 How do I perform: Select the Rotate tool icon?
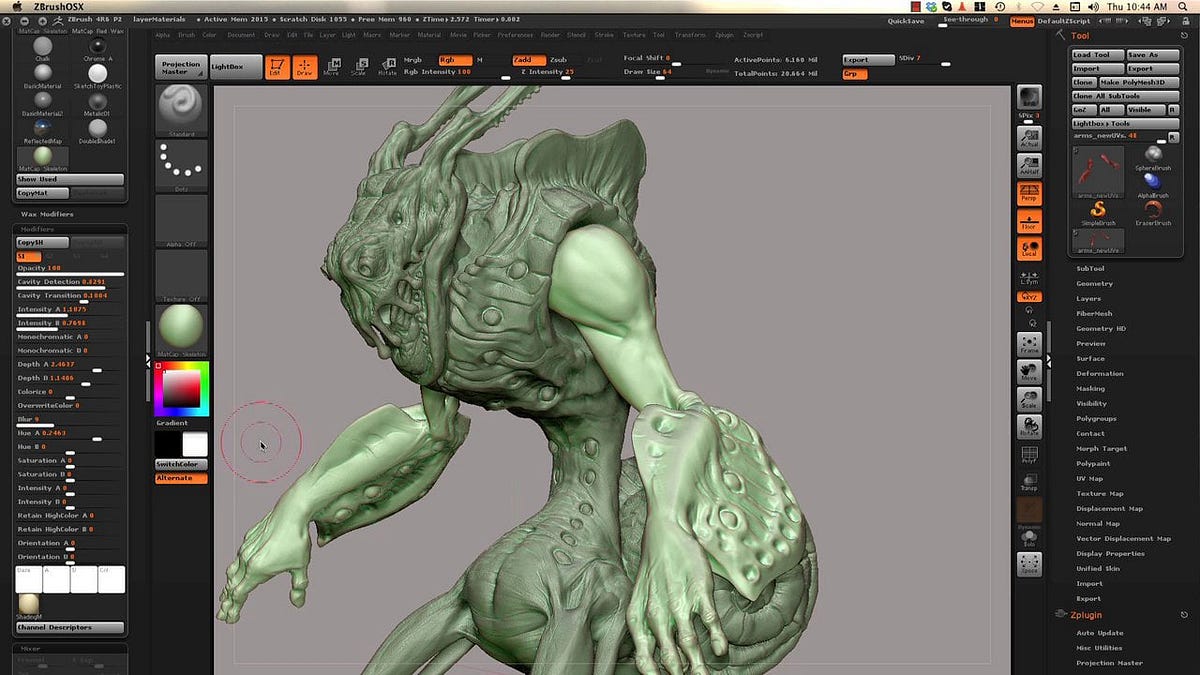click(388, 66)
